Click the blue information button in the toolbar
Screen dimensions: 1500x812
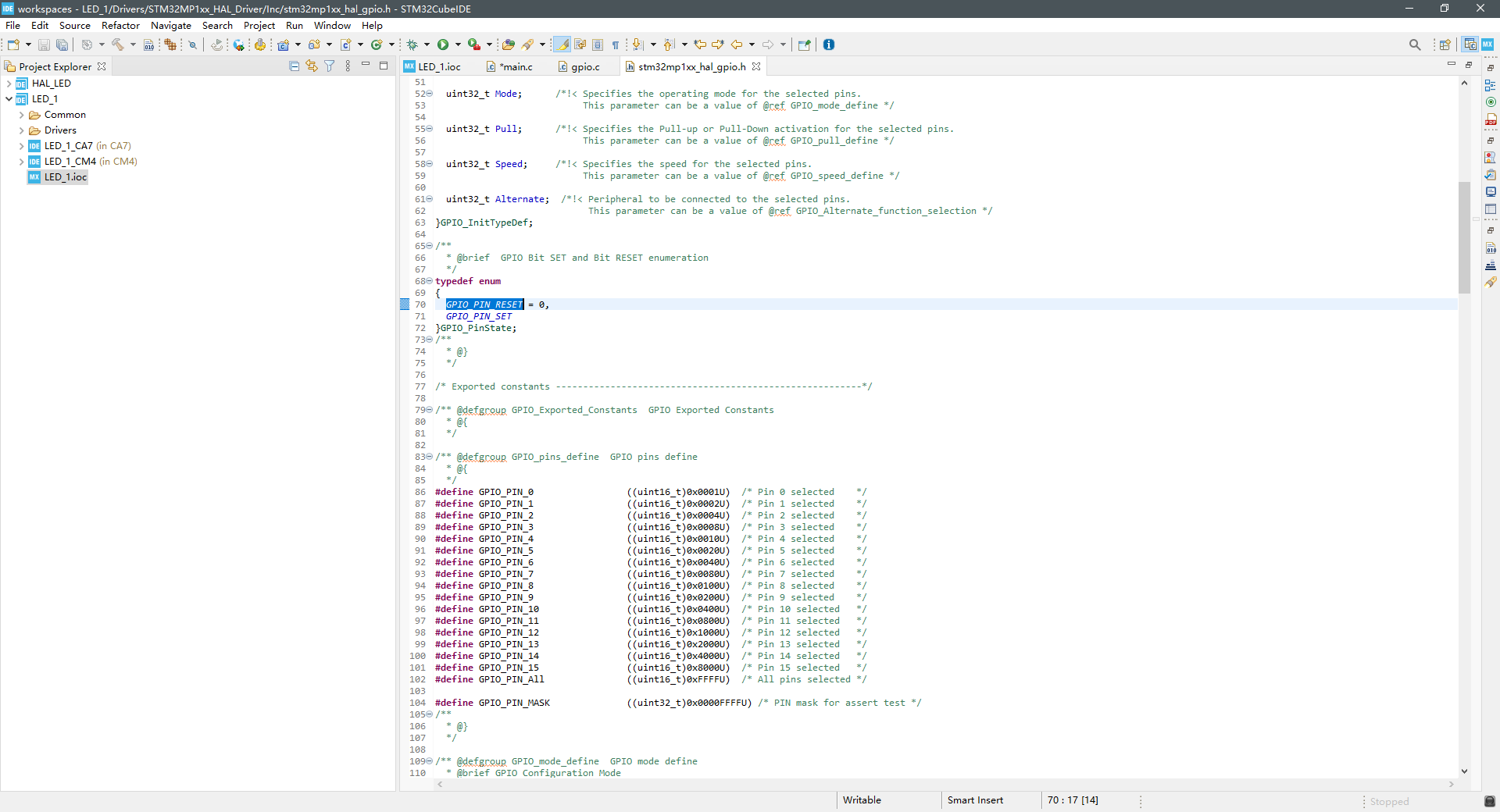click(829, 45)
